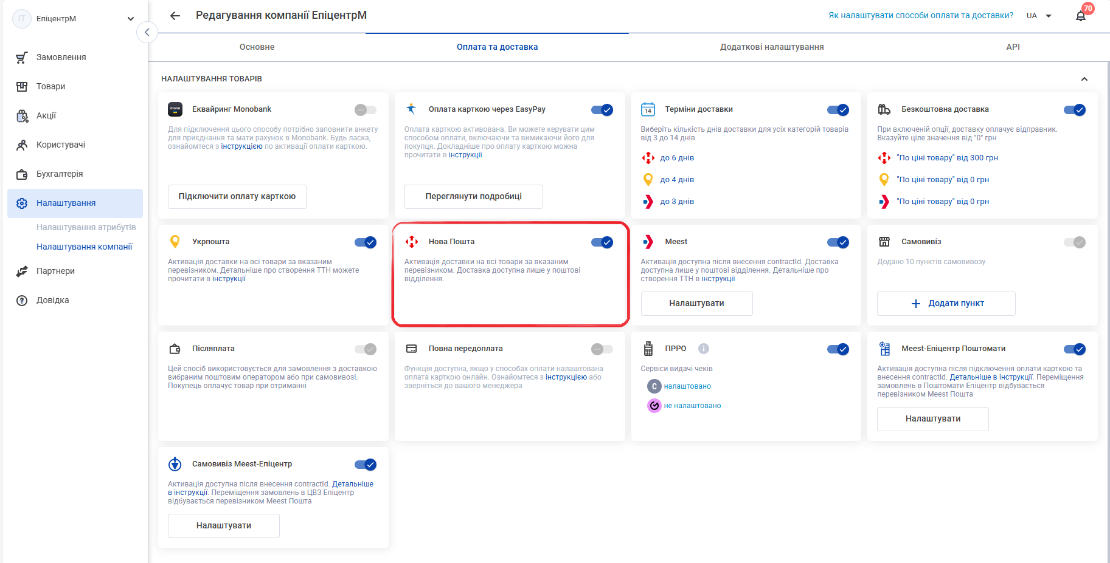Toggle the Еквайринг Monobank switch
Screen dimensions: 1110x563
pos(365,110)
